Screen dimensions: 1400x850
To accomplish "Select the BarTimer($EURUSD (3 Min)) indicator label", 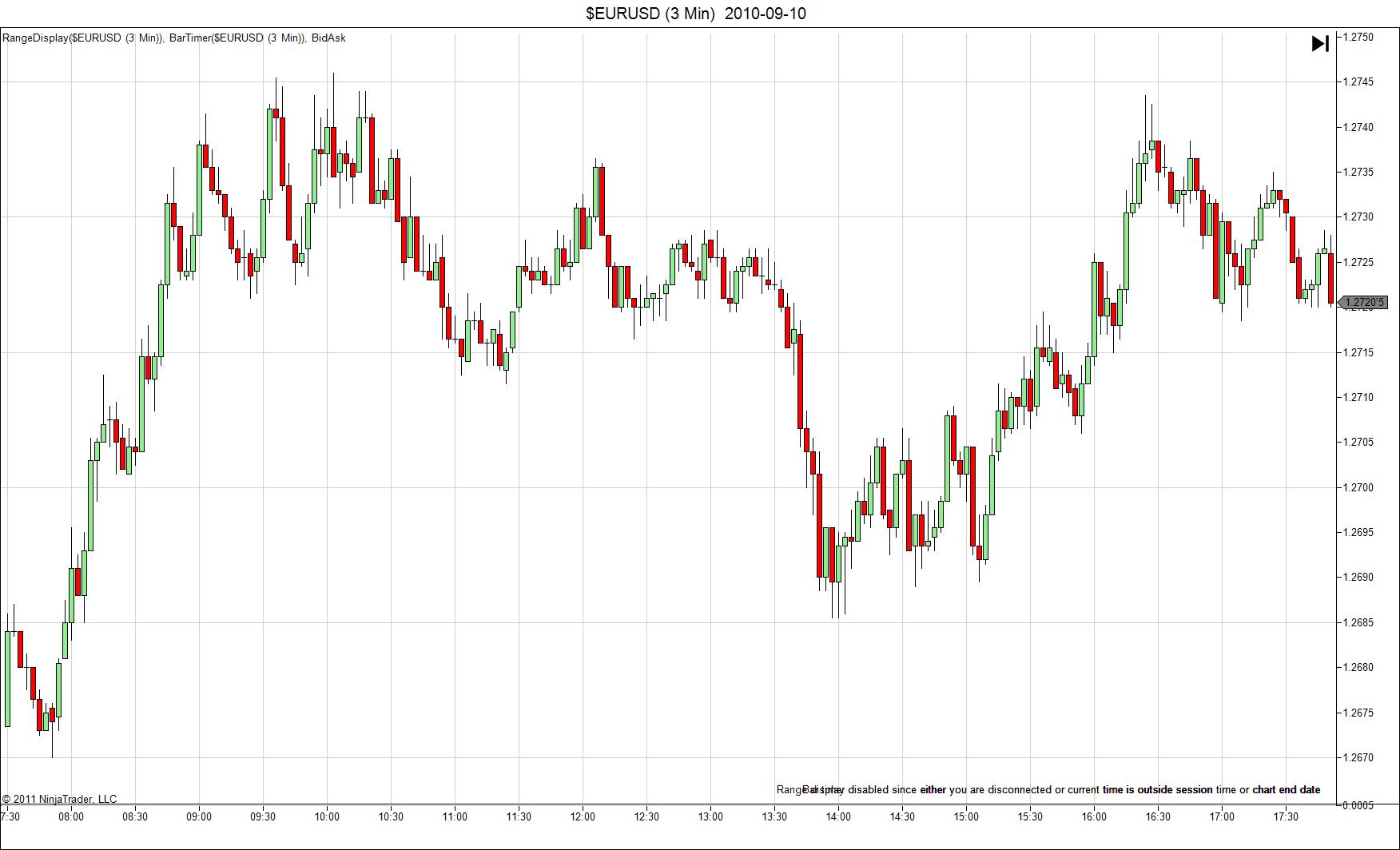I will (237, 38).
